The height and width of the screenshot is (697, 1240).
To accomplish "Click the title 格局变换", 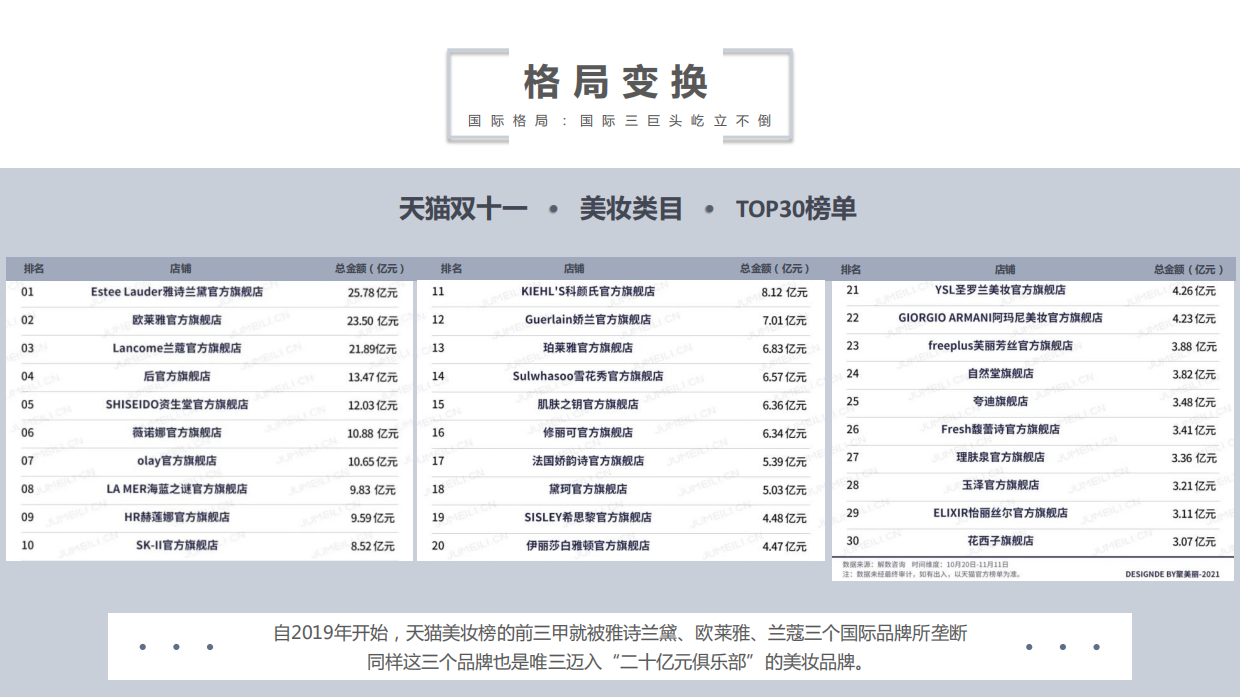I will pyautogui.click(x=615, y=82).
